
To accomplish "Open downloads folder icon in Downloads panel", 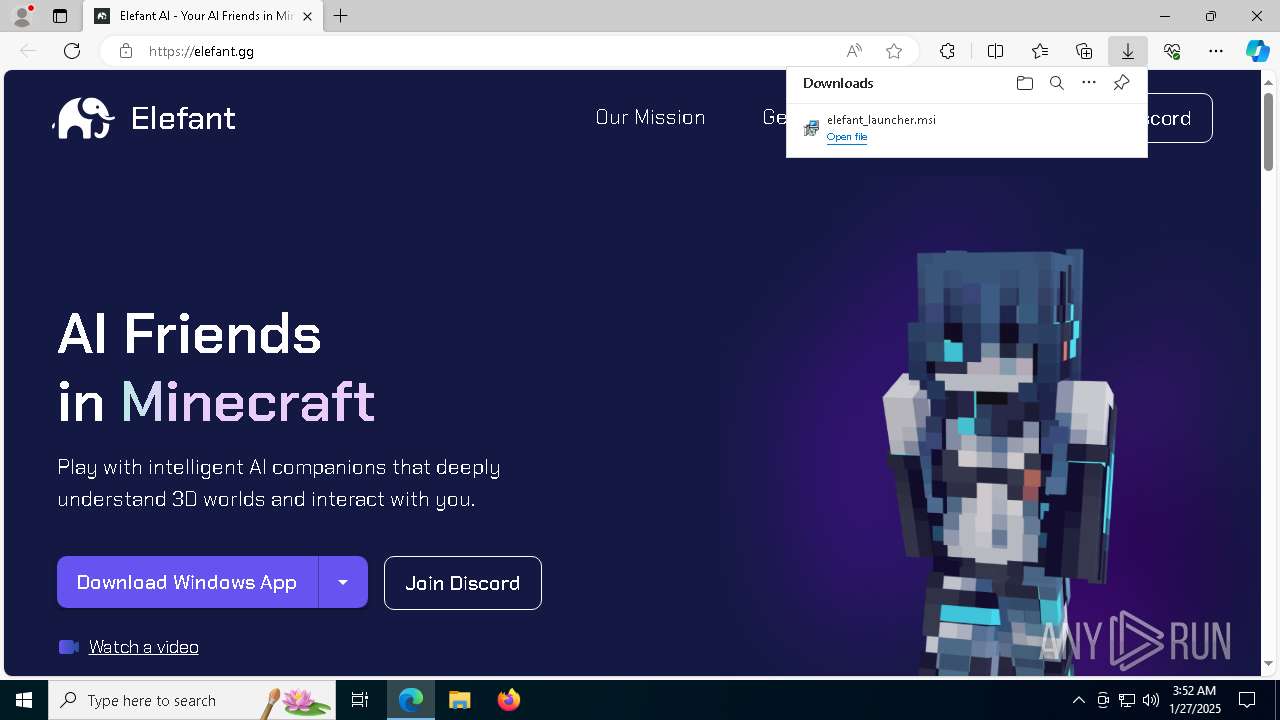I will point(1025,83).
